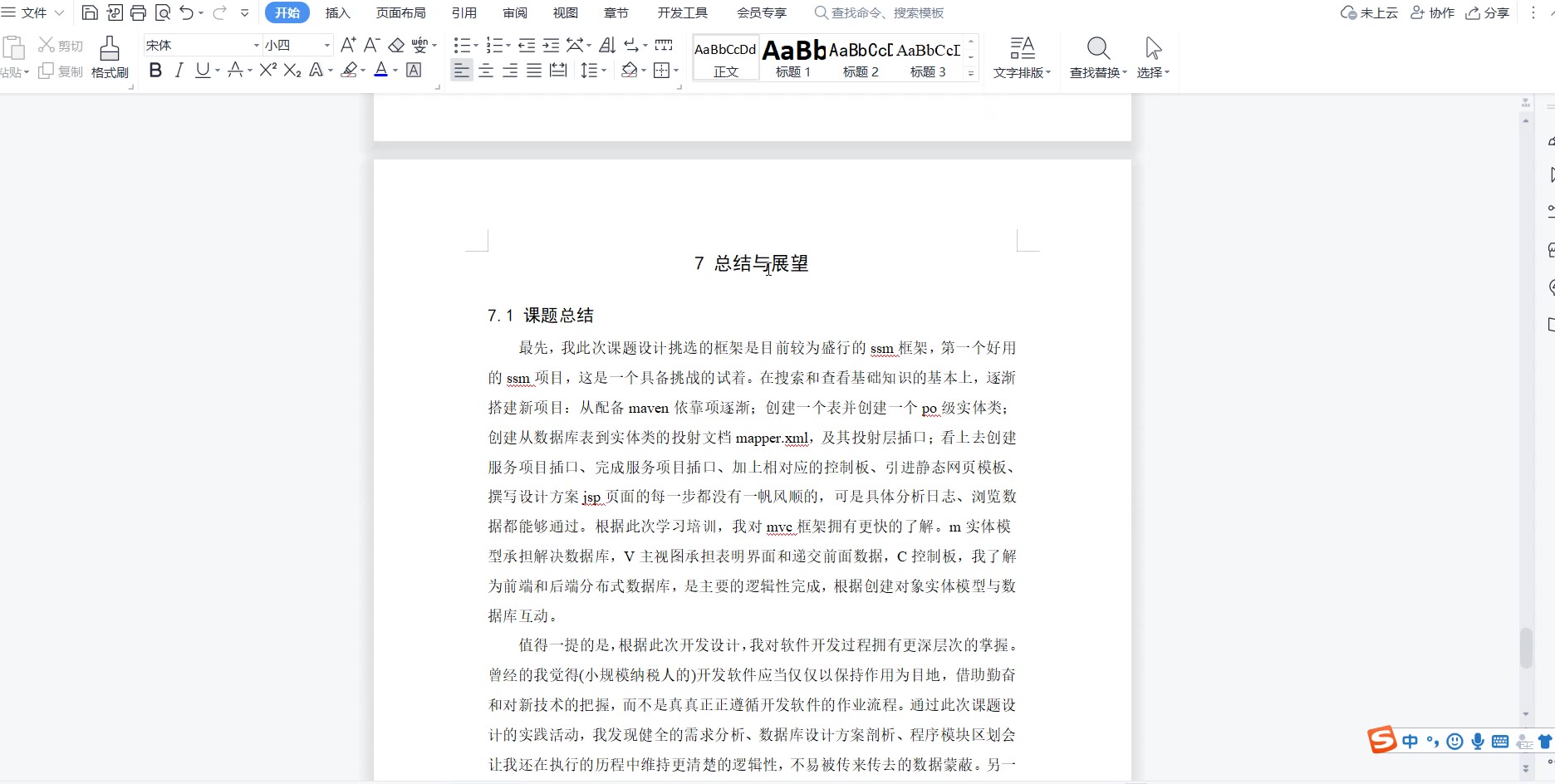Open the font size dropdown (小四)
Viewport: 1555px width, 784px height.
(x=327, y=45)
